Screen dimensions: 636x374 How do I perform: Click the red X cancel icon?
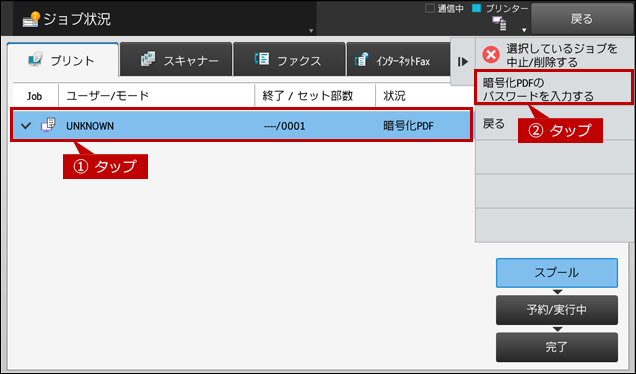[x=491, y=54]
